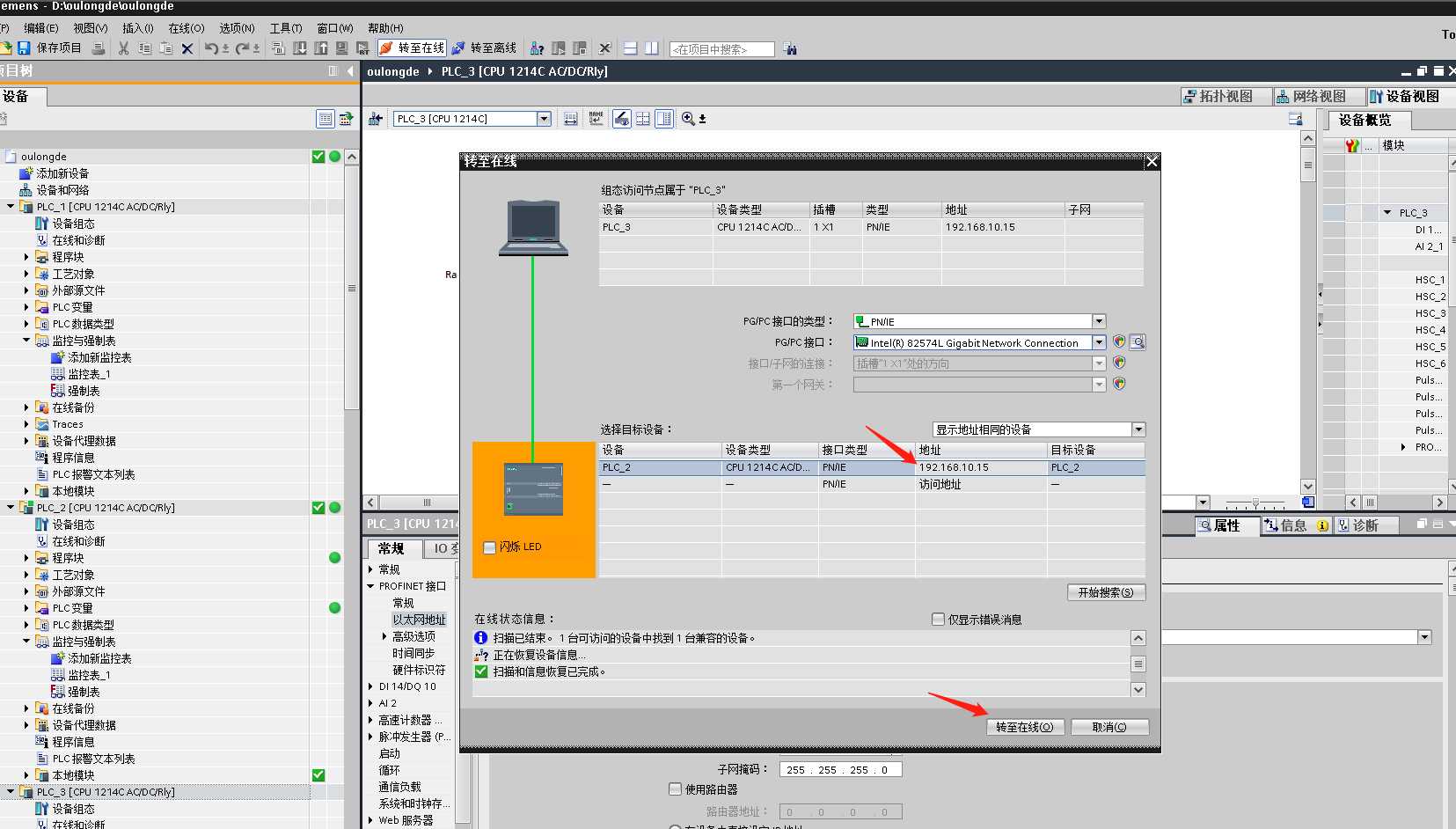
Task: Collapse the PROFINET interface properties node
Action: coord(370,586)
